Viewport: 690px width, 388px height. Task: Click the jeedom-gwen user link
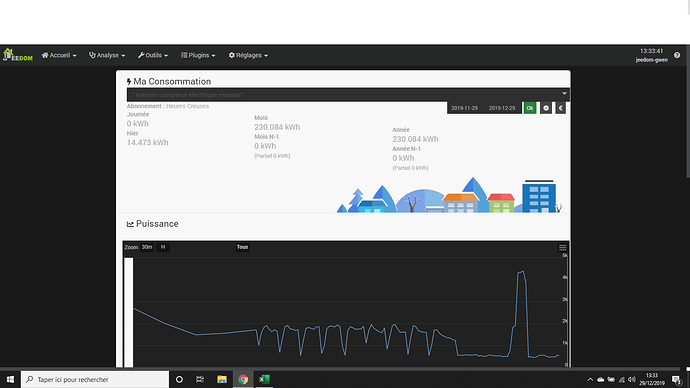[651, 60]
